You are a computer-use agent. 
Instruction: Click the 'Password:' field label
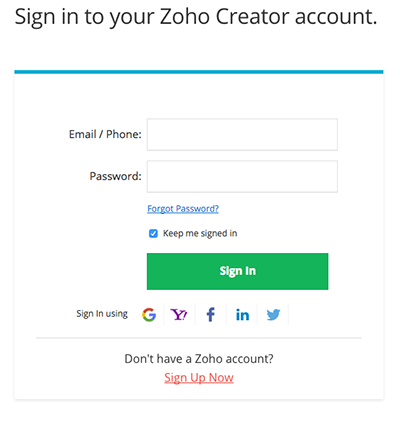pyautogui.click(x=115, y=176)
